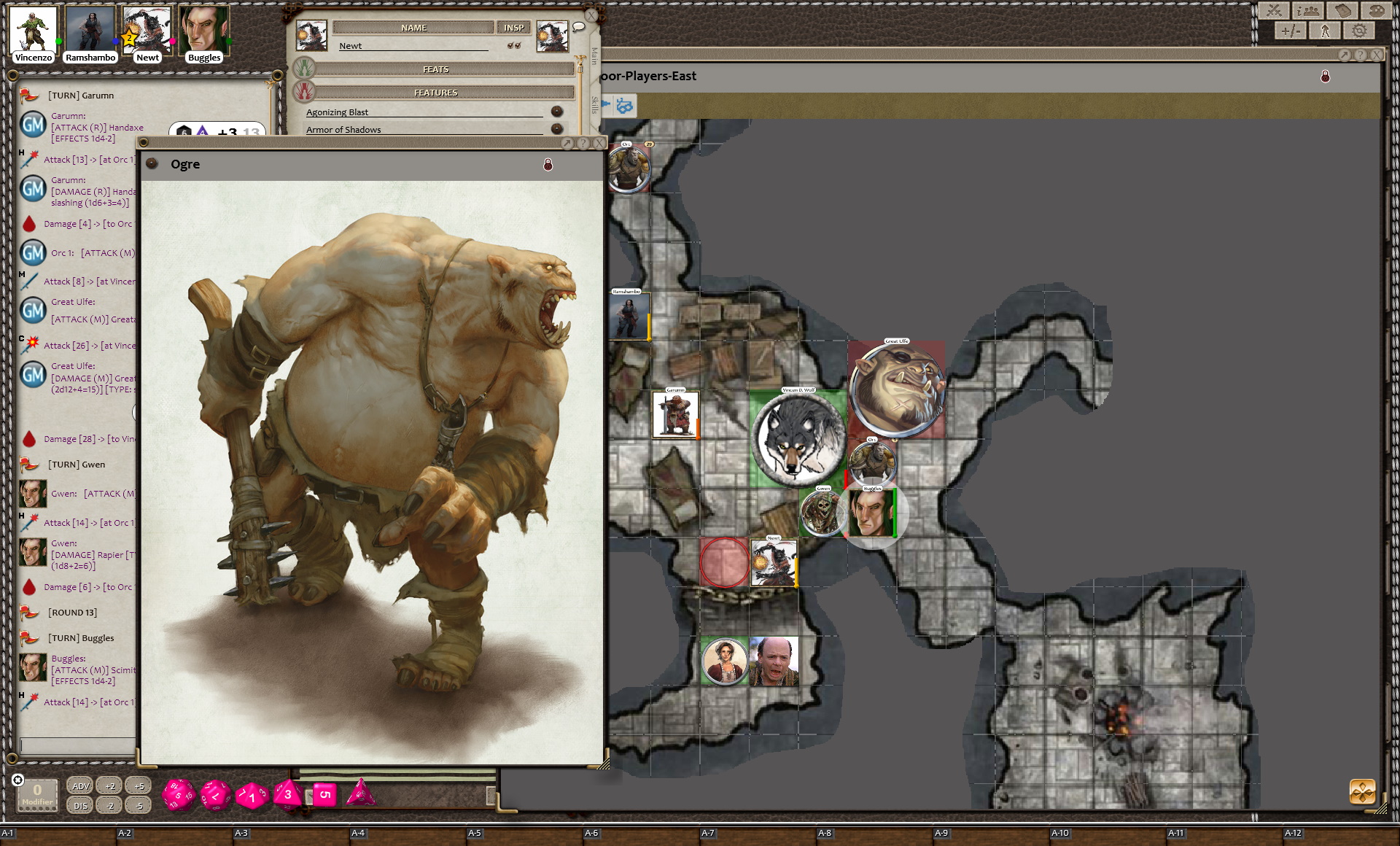Select the Buggles character portrait
This screenshot has height=846, width=1400.
(203, 30)
